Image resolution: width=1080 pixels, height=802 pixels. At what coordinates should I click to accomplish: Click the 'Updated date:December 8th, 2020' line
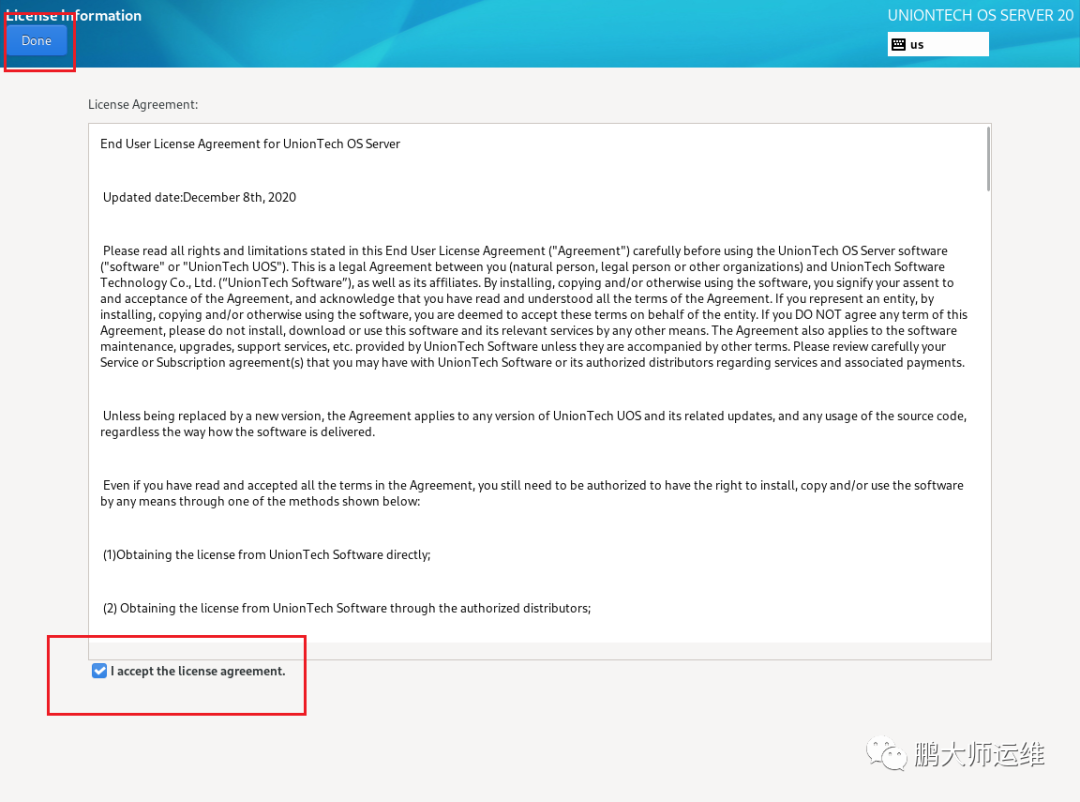point(199,197)
